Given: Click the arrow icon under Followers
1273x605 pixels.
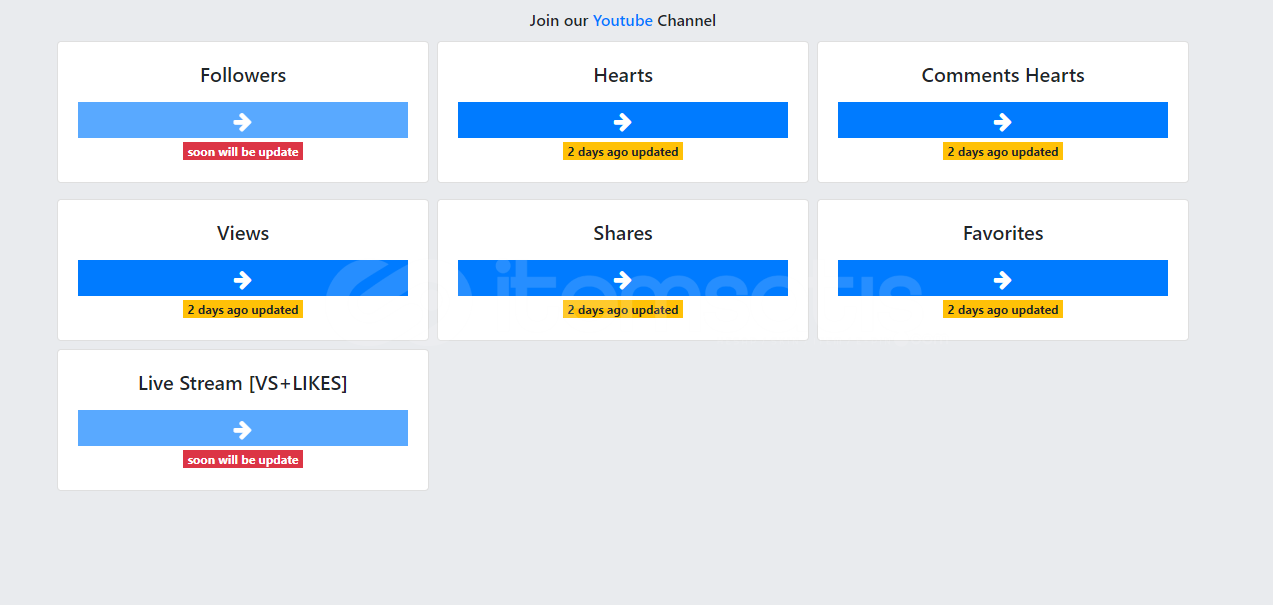Looking at the screenshot, I should tap(242, 121).
